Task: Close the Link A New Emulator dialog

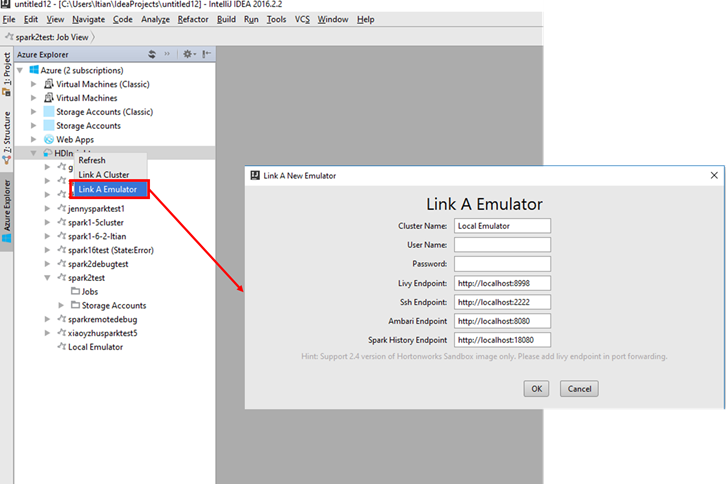Action: (x=714, y=175)
